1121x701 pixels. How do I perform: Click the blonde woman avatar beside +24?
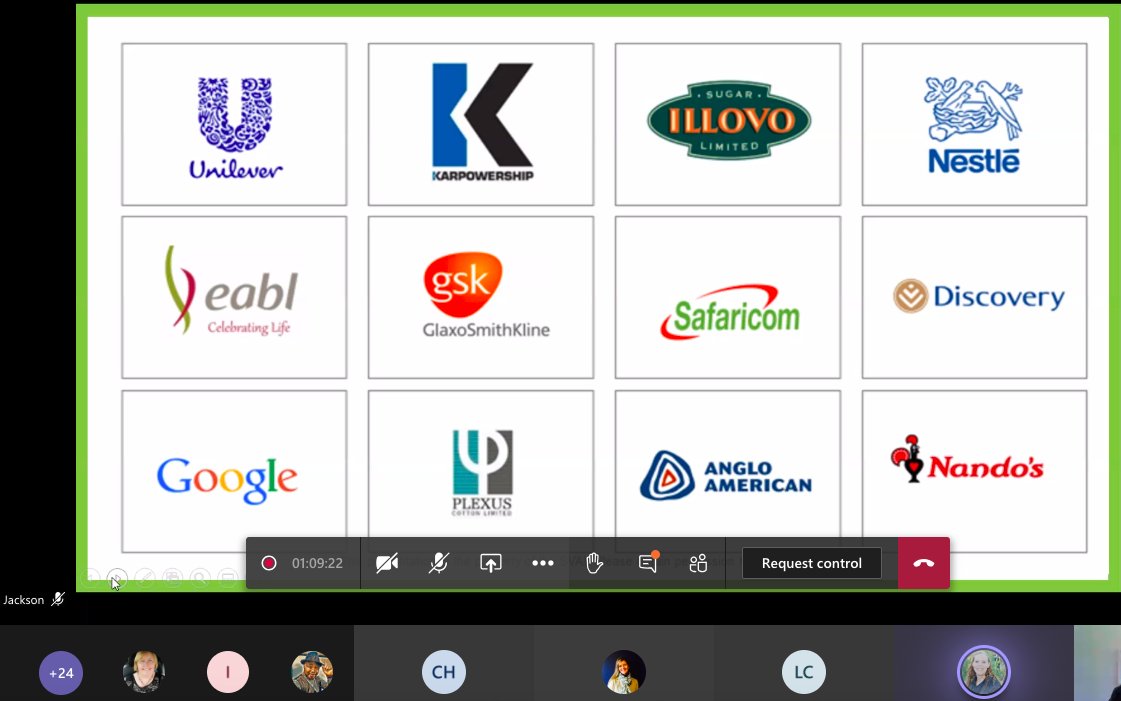pyautogui.click(x=144, y=672)
